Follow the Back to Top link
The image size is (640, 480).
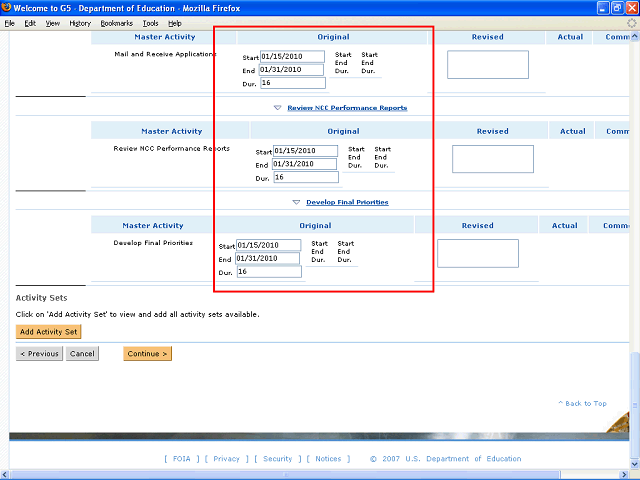[585, 403]
